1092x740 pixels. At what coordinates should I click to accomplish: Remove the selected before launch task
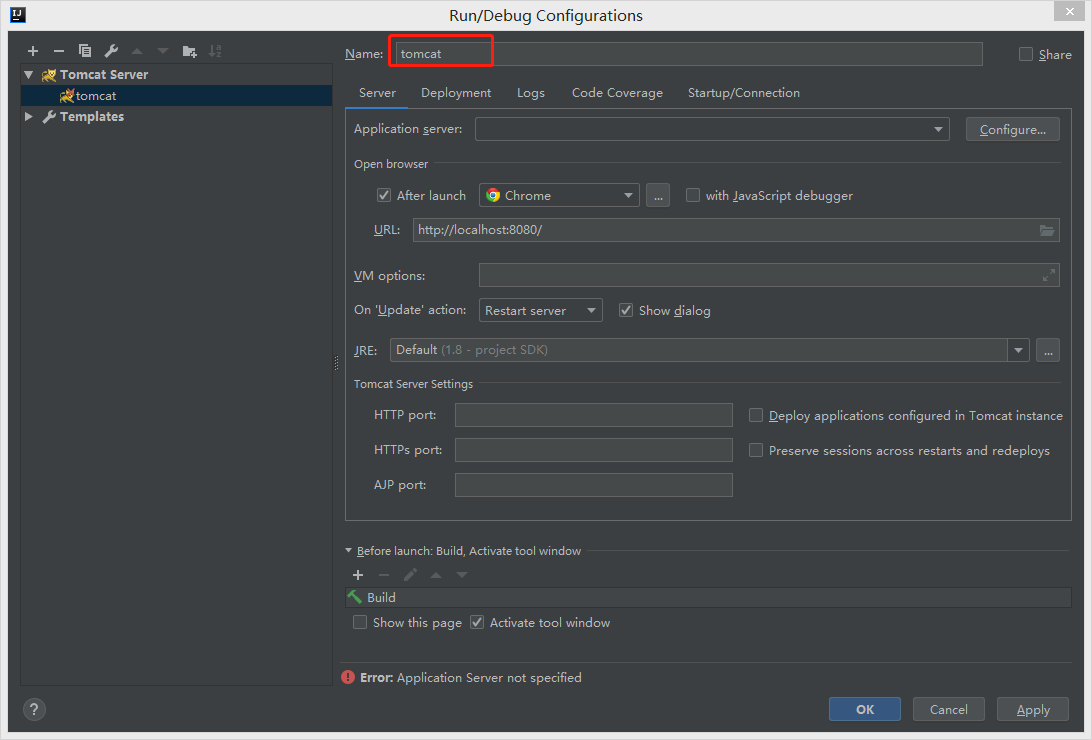click(x=384, y=575)
